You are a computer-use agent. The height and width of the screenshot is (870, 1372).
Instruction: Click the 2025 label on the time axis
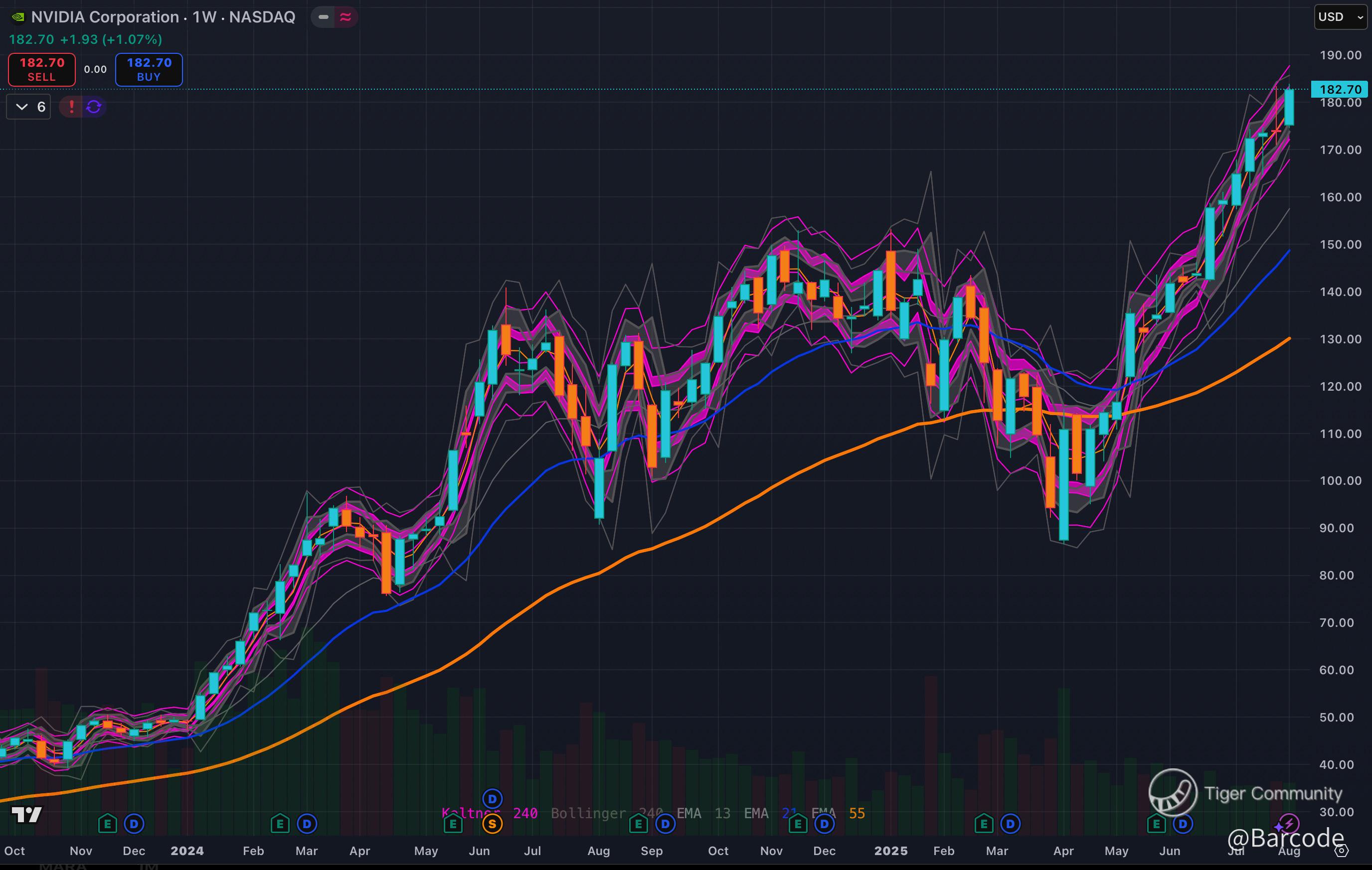coord(890,851)
